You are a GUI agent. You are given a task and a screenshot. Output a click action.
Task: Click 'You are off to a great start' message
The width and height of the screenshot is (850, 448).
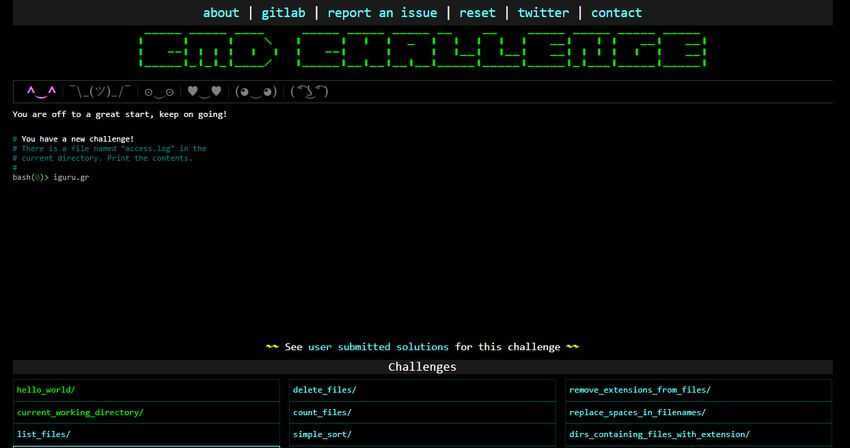point(120,114)
